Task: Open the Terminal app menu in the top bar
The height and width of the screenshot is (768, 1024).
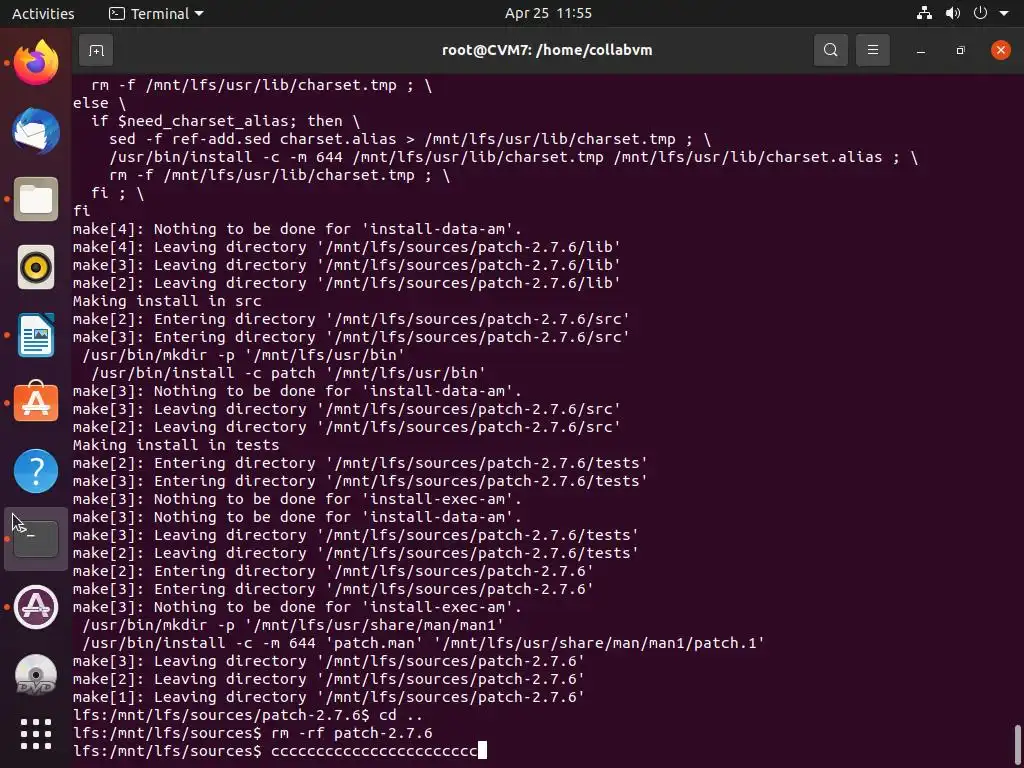Action: [x=156, y=13]
